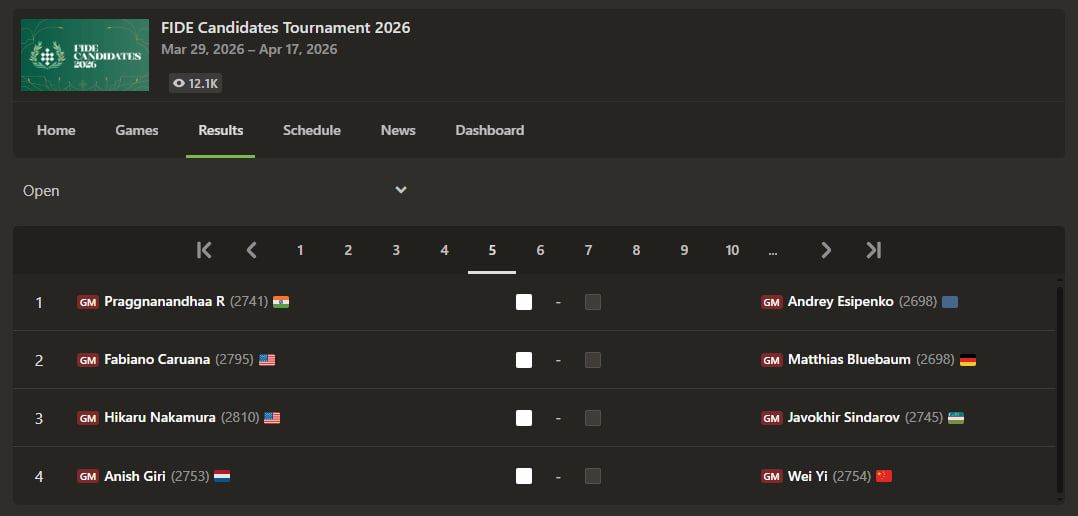Viewport: 1078px width, 516px height.
Task: Click the results list vertical scrollbar
Action: [x=1059, y=390]
